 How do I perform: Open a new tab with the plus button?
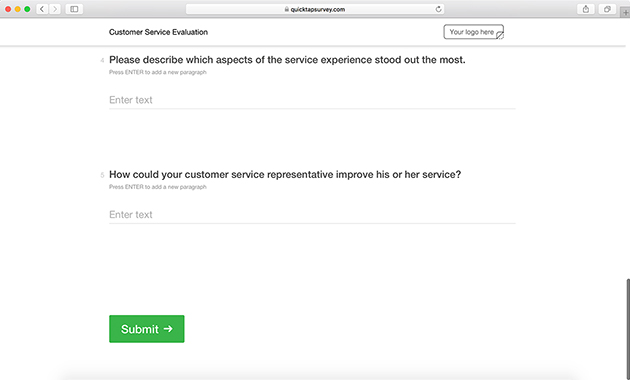click(625, 12)
